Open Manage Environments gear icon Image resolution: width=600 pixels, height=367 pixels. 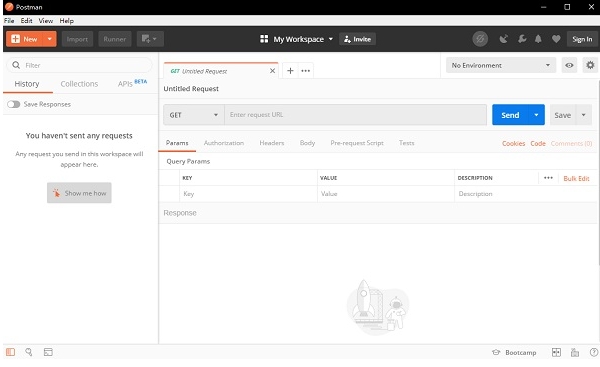(590, 65)
